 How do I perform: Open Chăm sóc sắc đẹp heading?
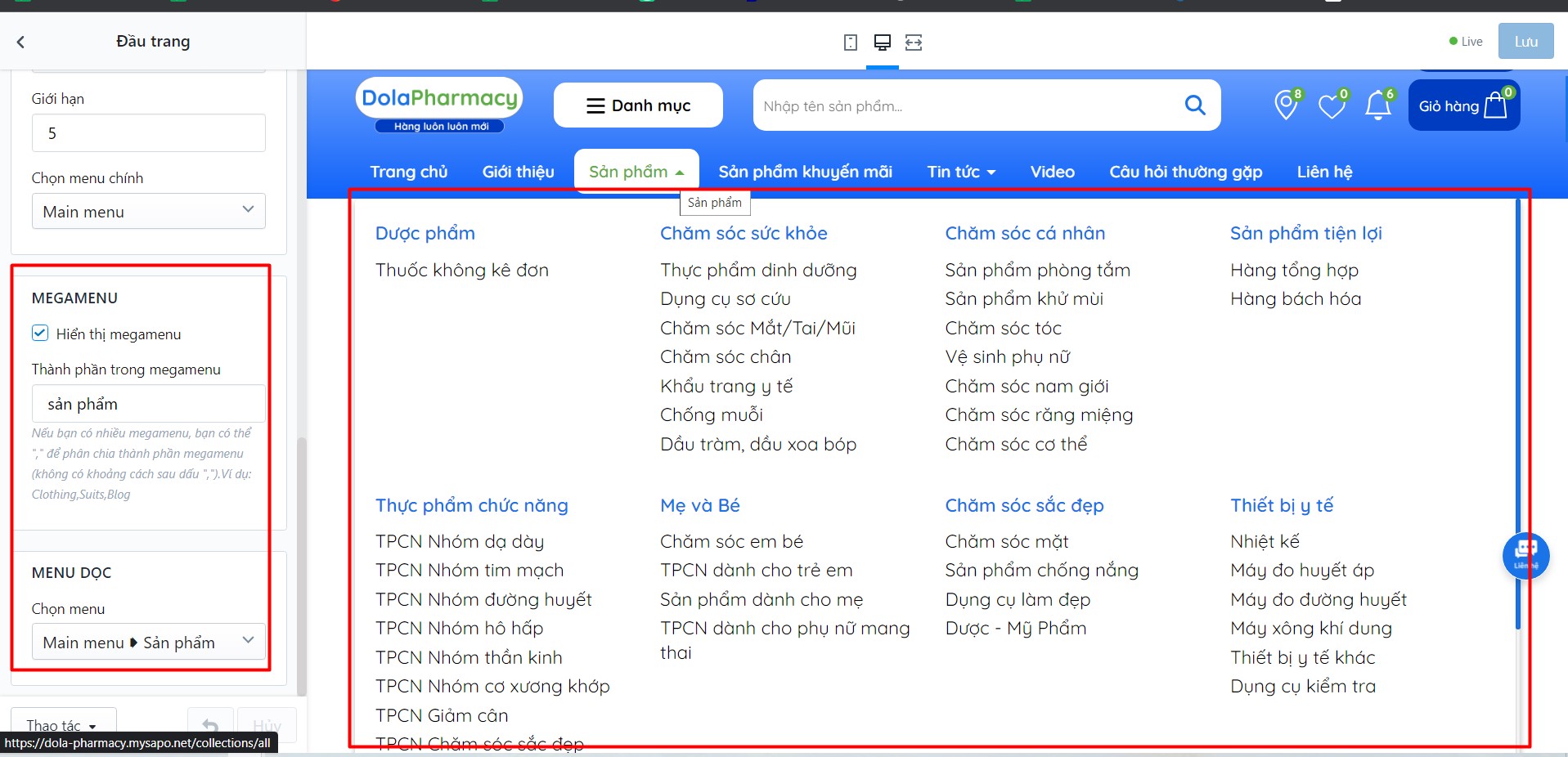(1024, 505)
